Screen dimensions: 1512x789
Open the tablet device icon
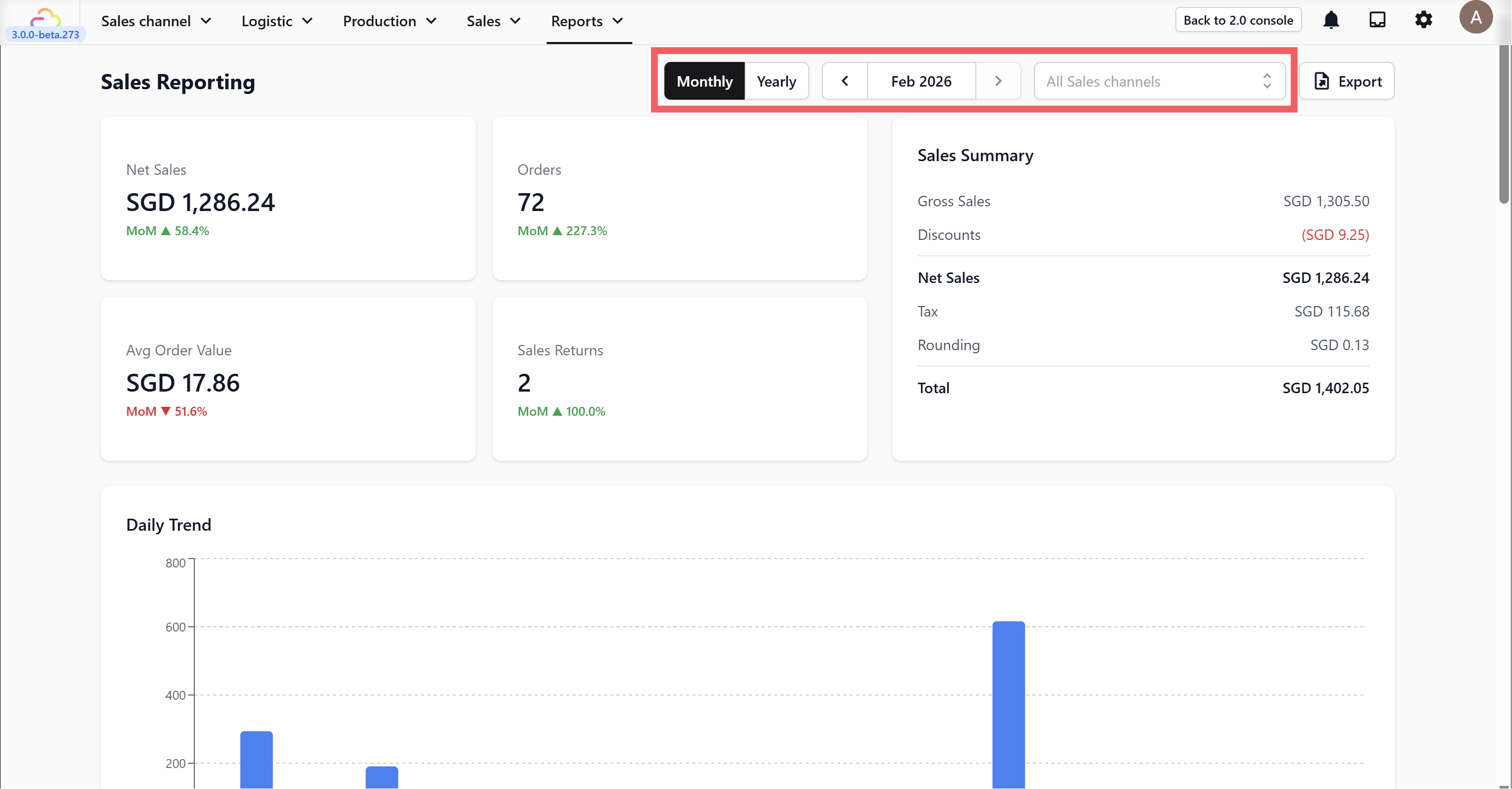coord(1377,20)
